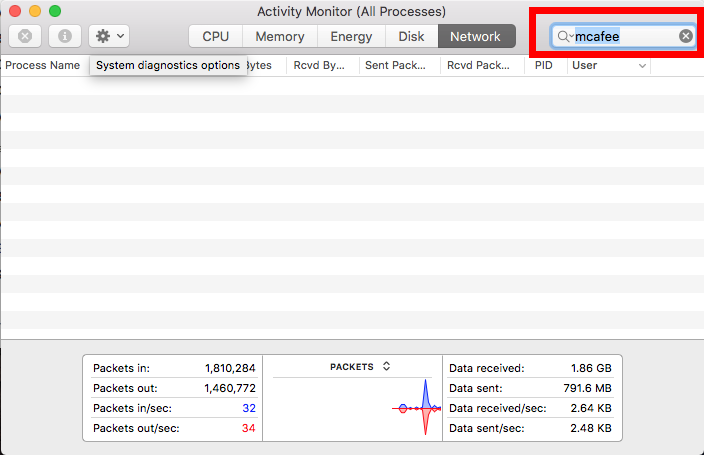The height and width of the screenshot is (455, 704).
Task: Click inside the mcafee search field
Action: [625, 36]
